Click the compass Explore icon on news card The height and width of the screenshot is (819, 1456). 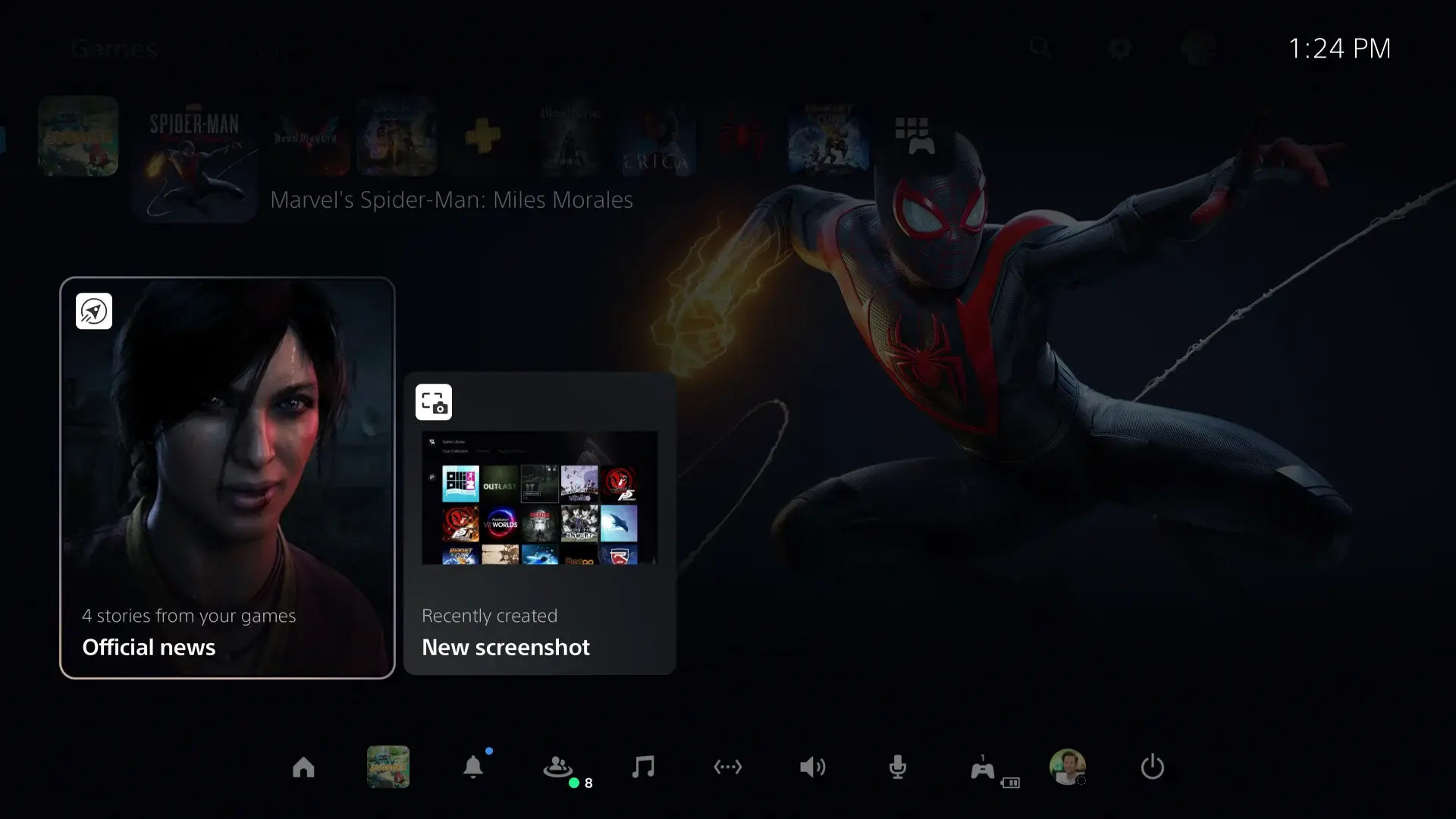click(x=94, y=311)
